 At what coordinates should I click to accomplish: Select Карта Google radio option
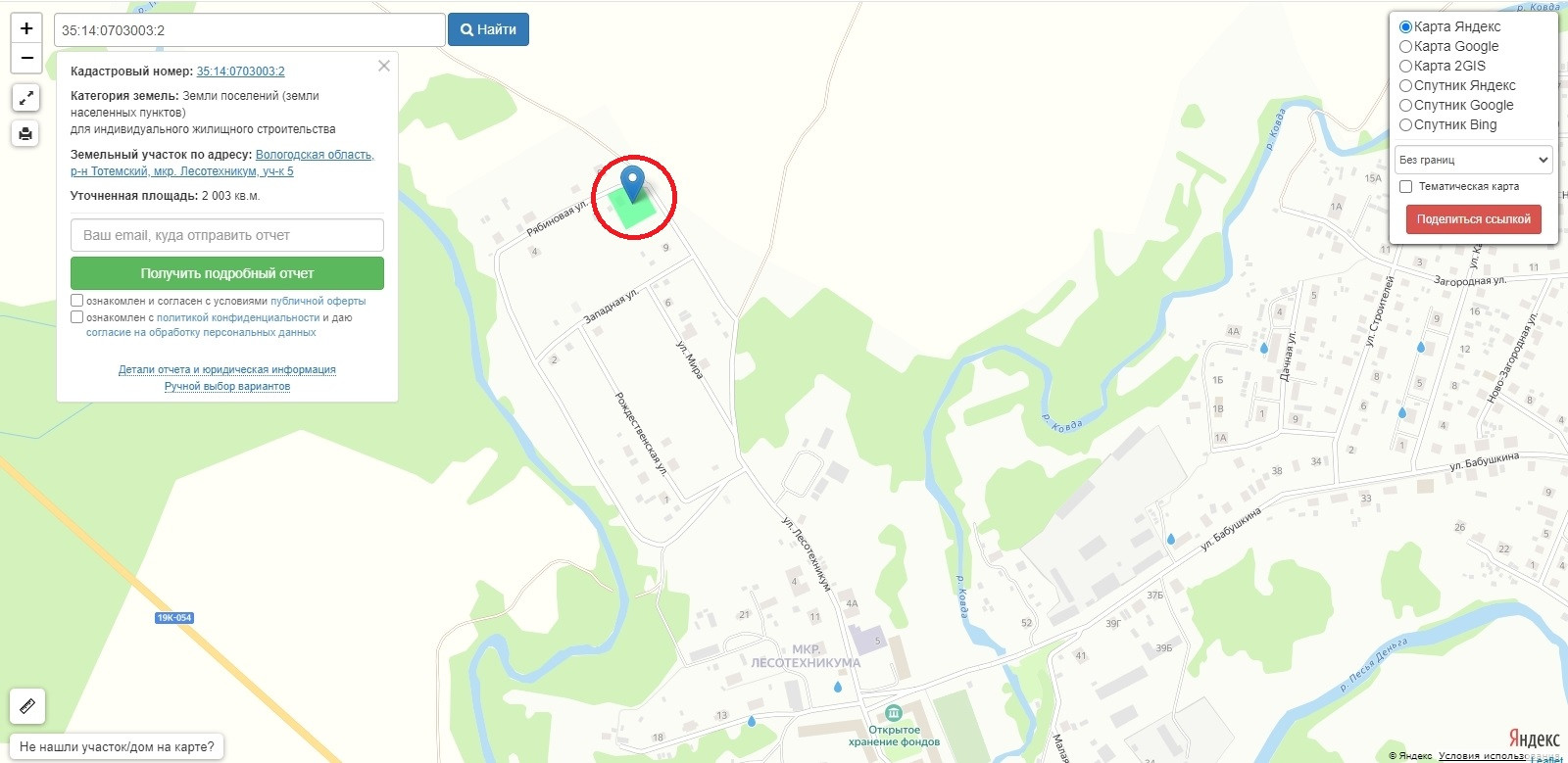[1405, 46]
